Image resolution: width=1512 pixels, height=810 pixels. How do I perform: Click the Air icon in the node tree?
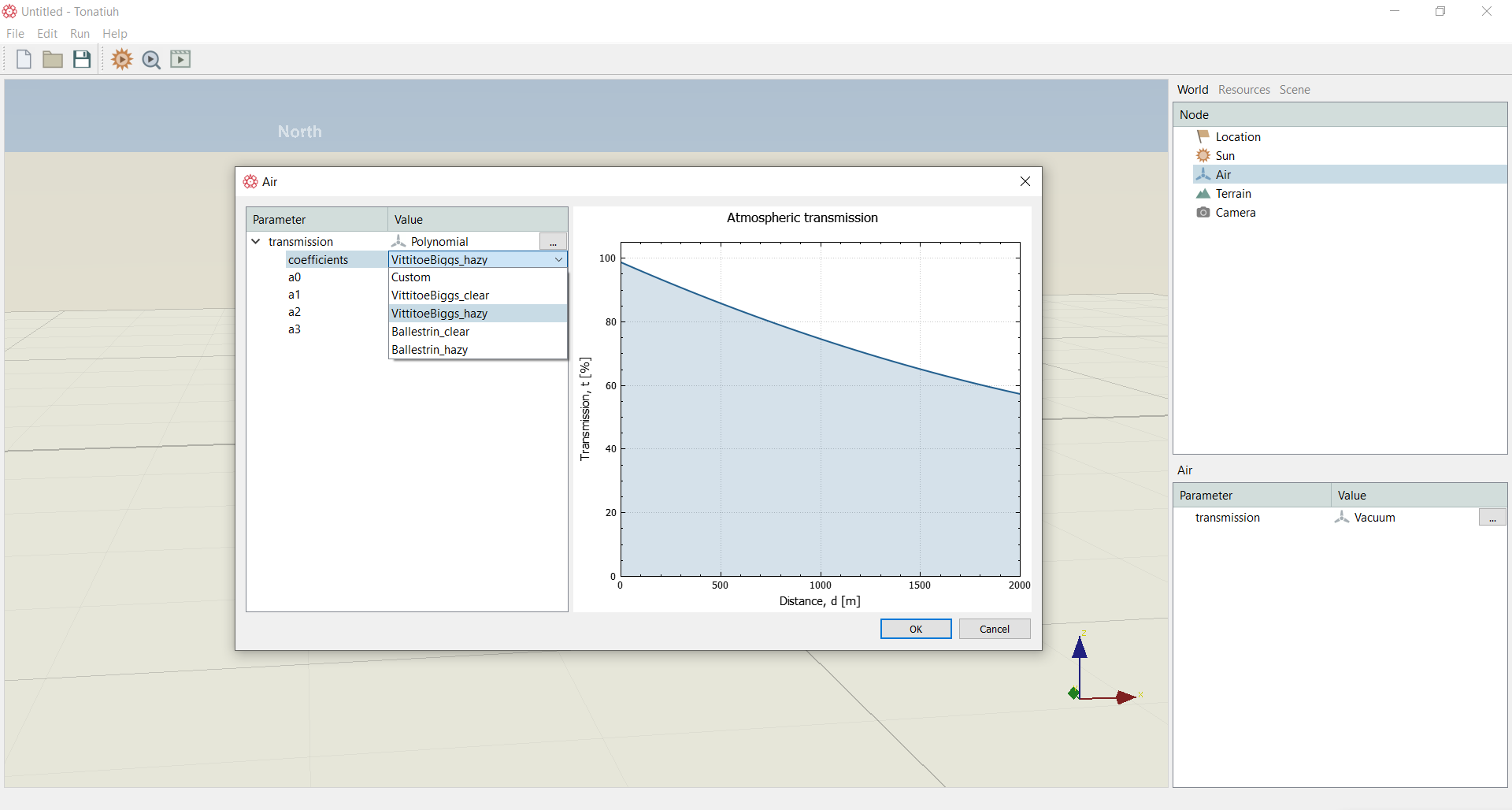pos(1203,174)
